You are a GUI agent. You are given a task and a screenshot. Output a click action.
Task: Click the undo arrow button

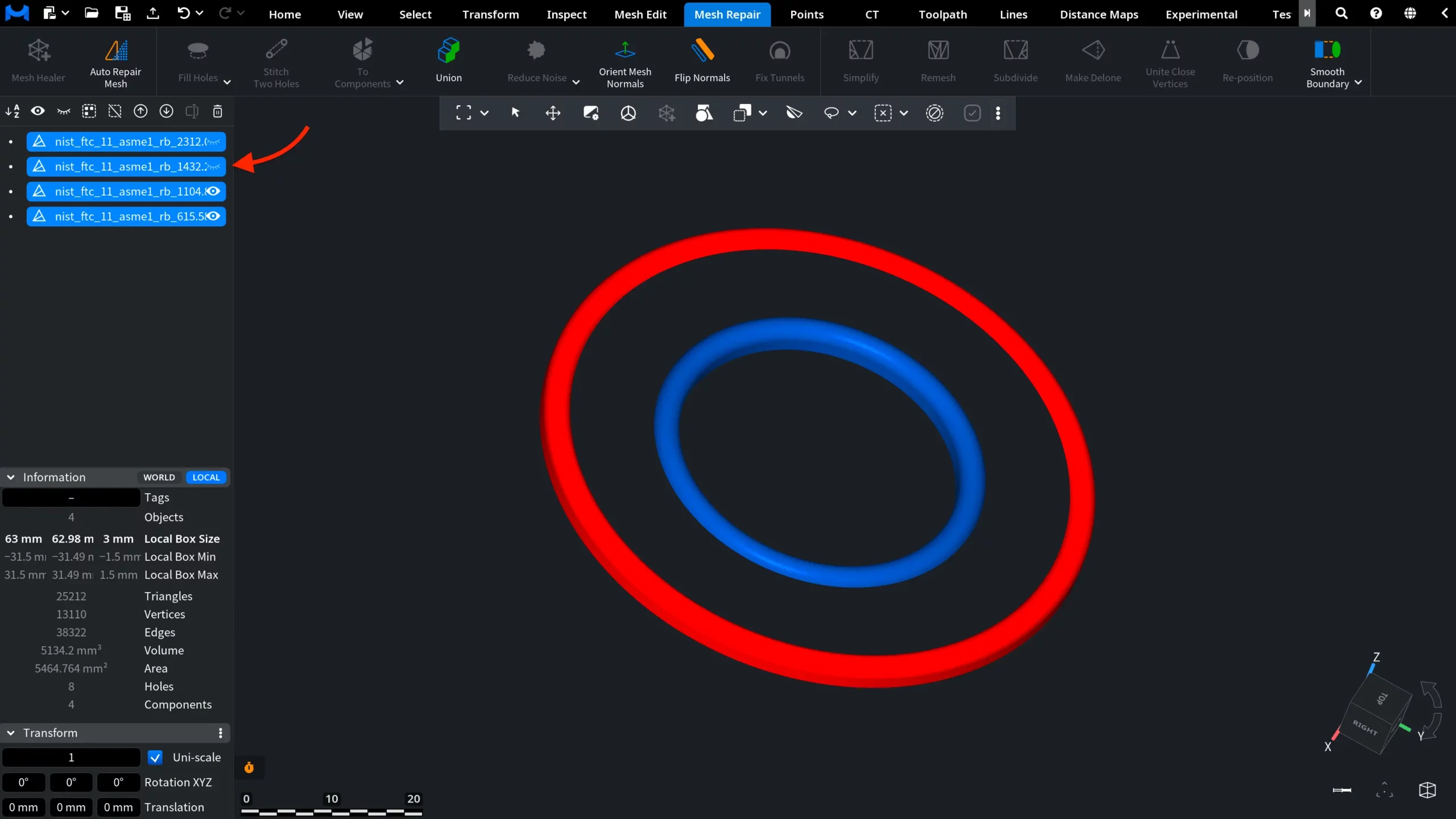[x=183, y=13]
